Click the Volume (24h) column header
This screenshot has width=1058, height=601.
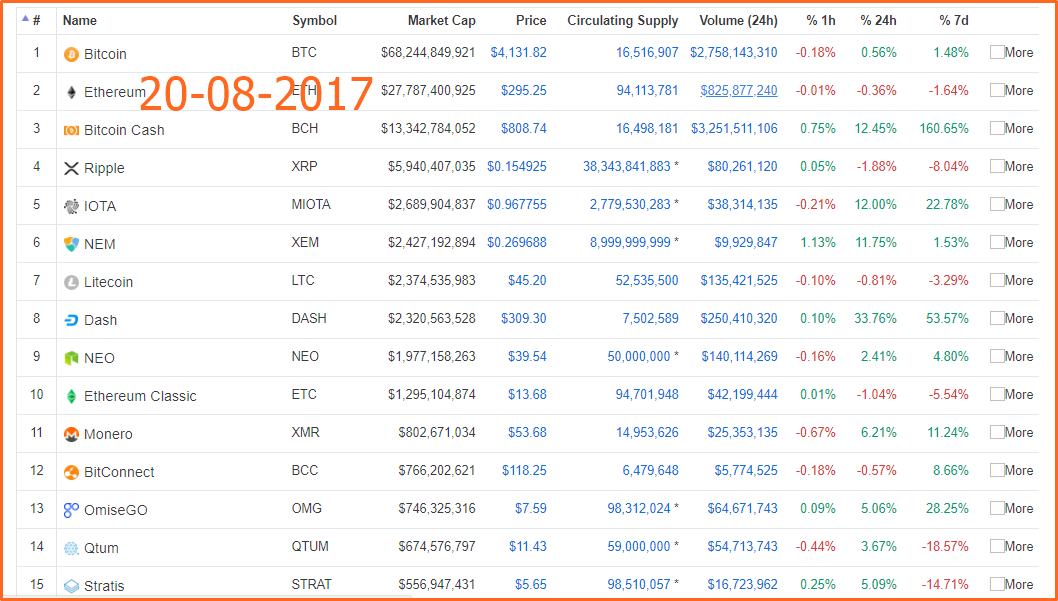738,21
